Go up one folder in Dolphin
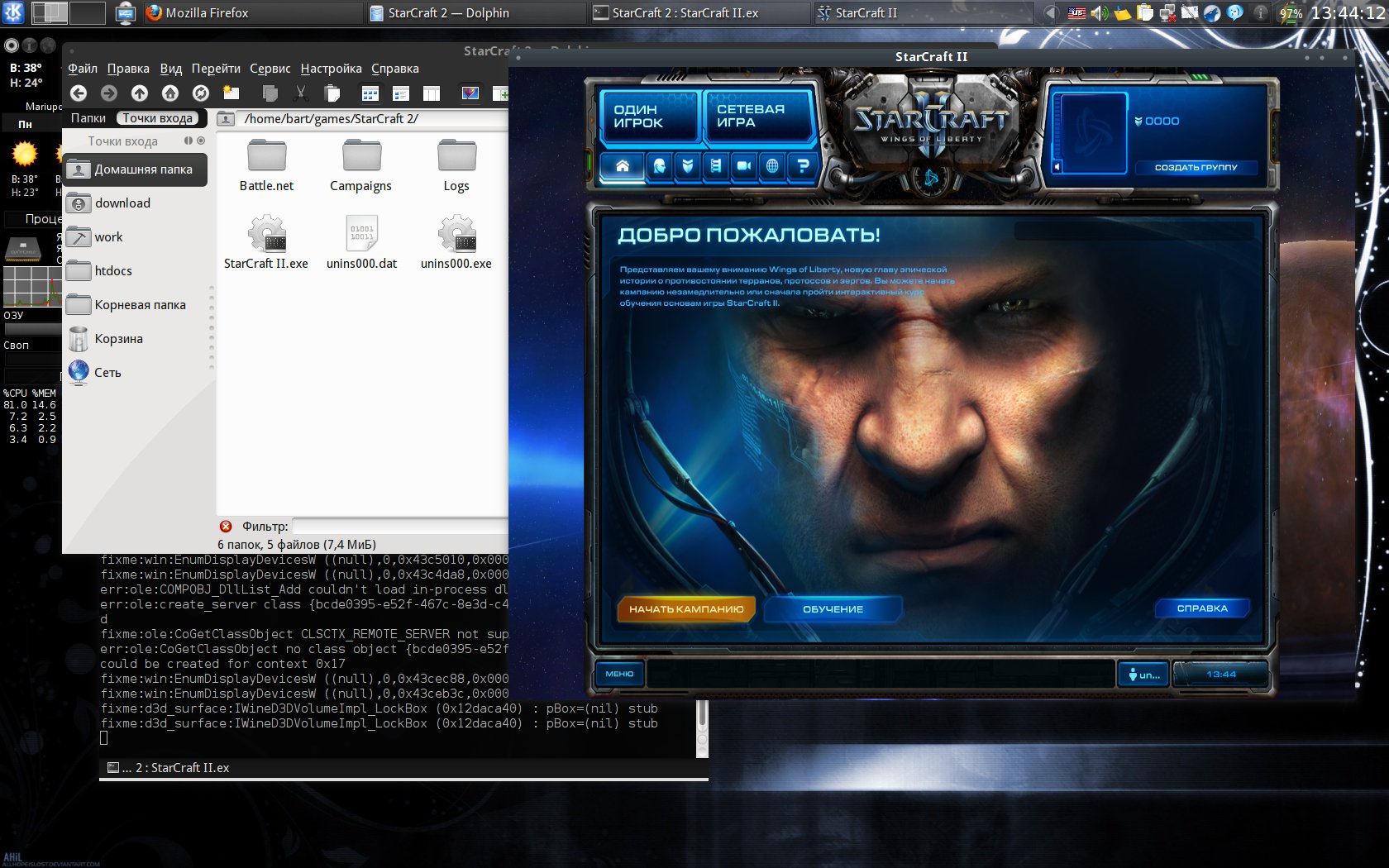Image resolution: width=1389 pixels, height=868 pixels. tap(140, 93)
